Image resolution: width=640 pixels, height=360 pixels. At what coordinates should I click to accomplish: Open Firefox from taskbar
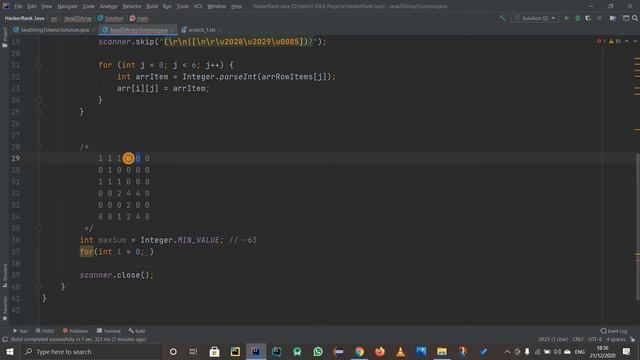380,351
